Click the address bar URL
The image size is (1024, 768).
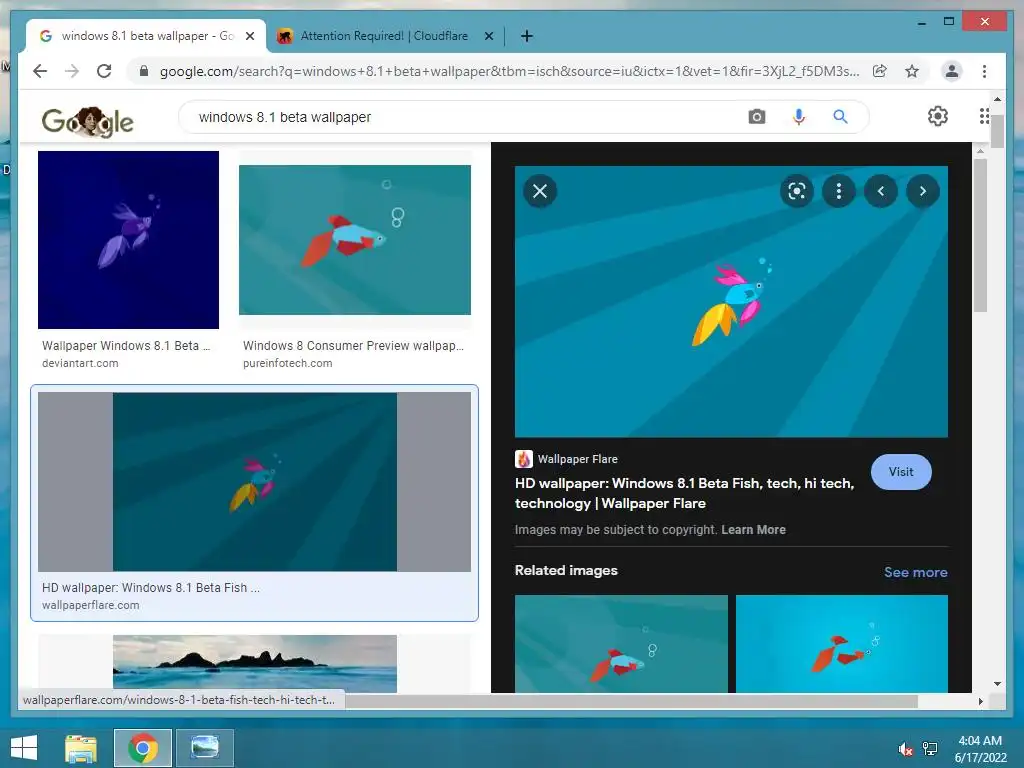pyautogui.click(x=509, y=71)
